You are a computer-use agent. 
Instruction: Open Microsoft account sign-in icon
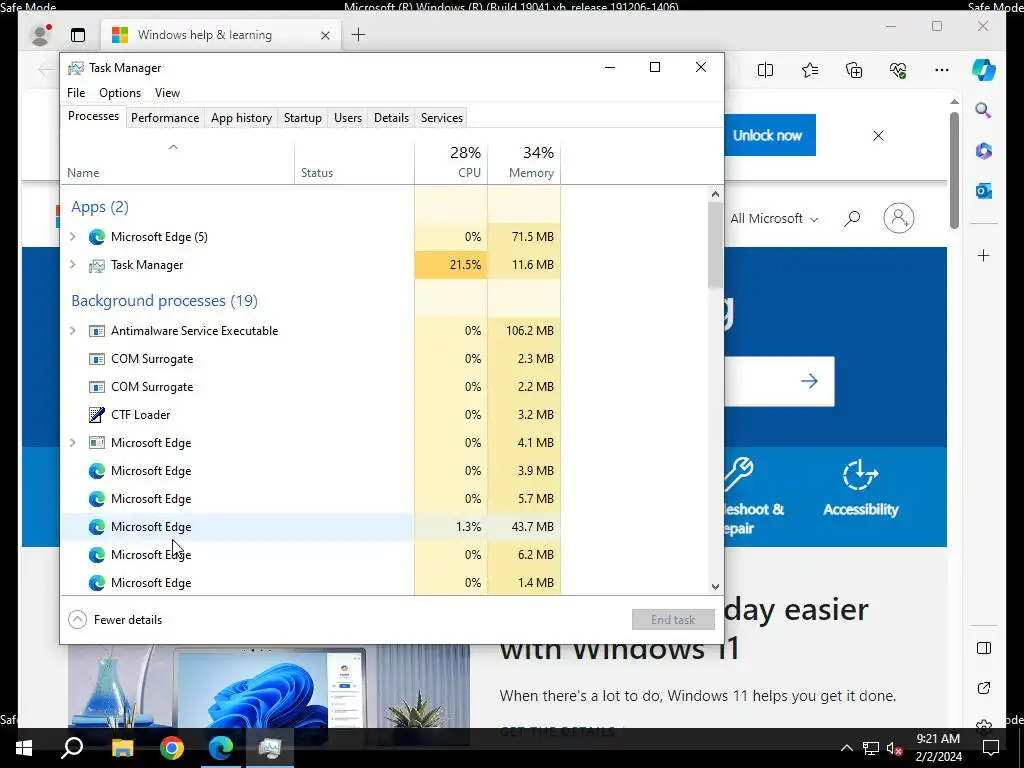(x=899, y=218)
